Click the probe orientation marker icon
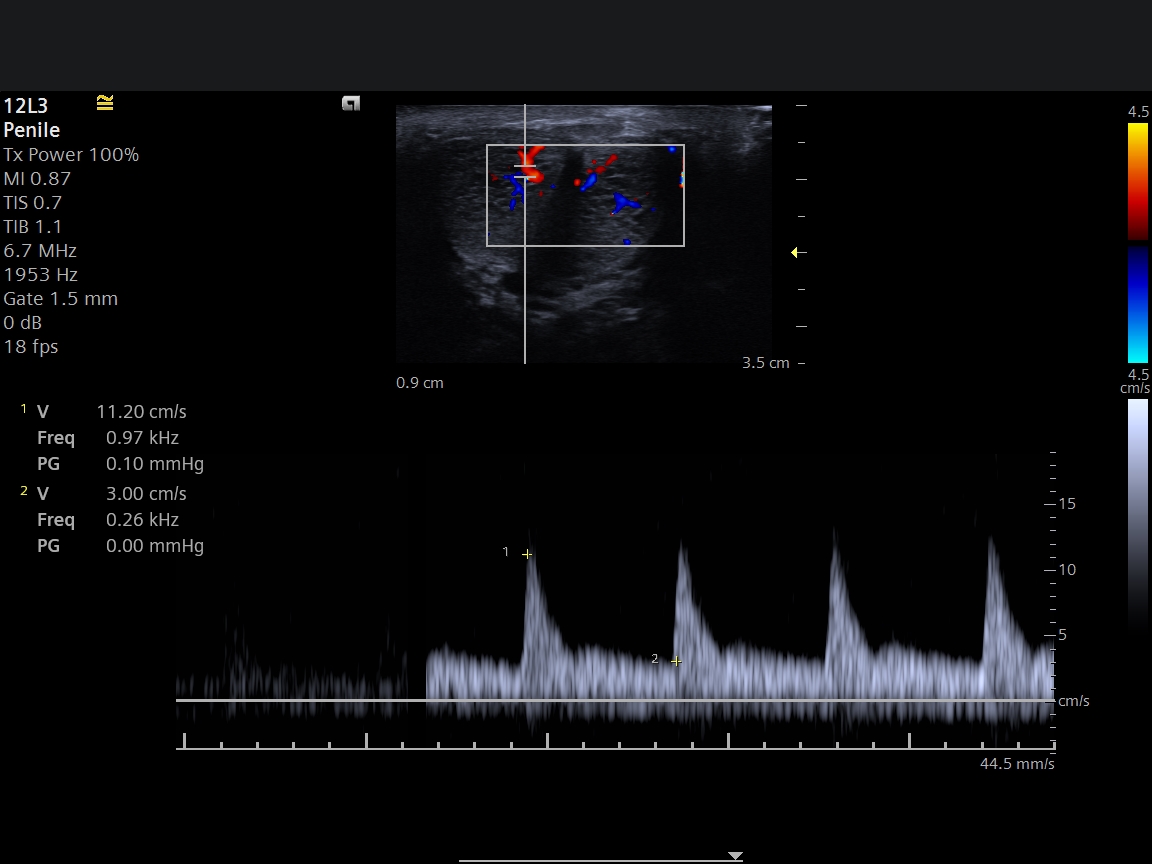This screenshot has height=864, width=1152. (350, 103)
